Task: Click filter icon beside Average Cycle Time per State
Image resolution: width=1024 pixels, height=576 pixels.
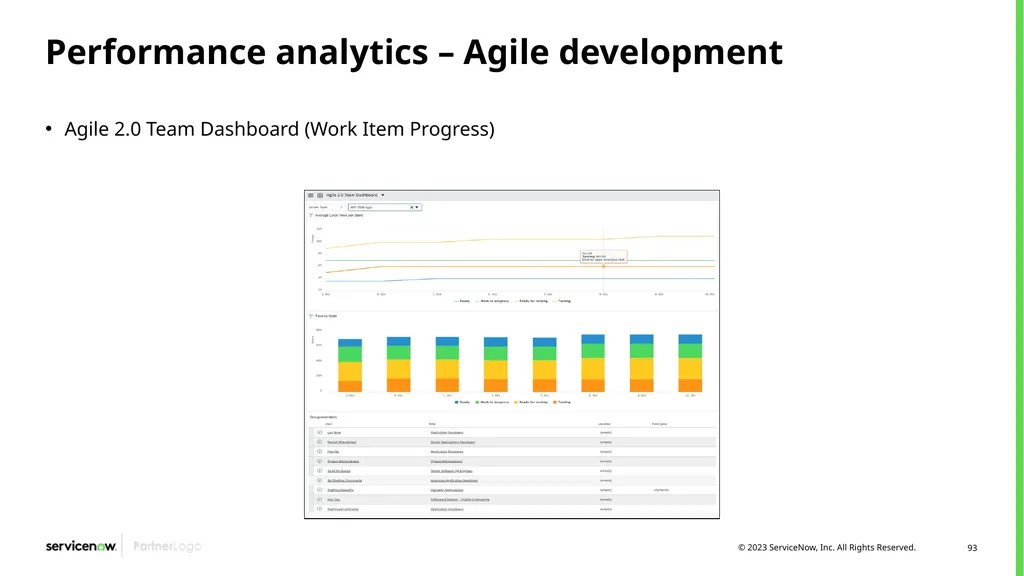Action: [311, 216]
